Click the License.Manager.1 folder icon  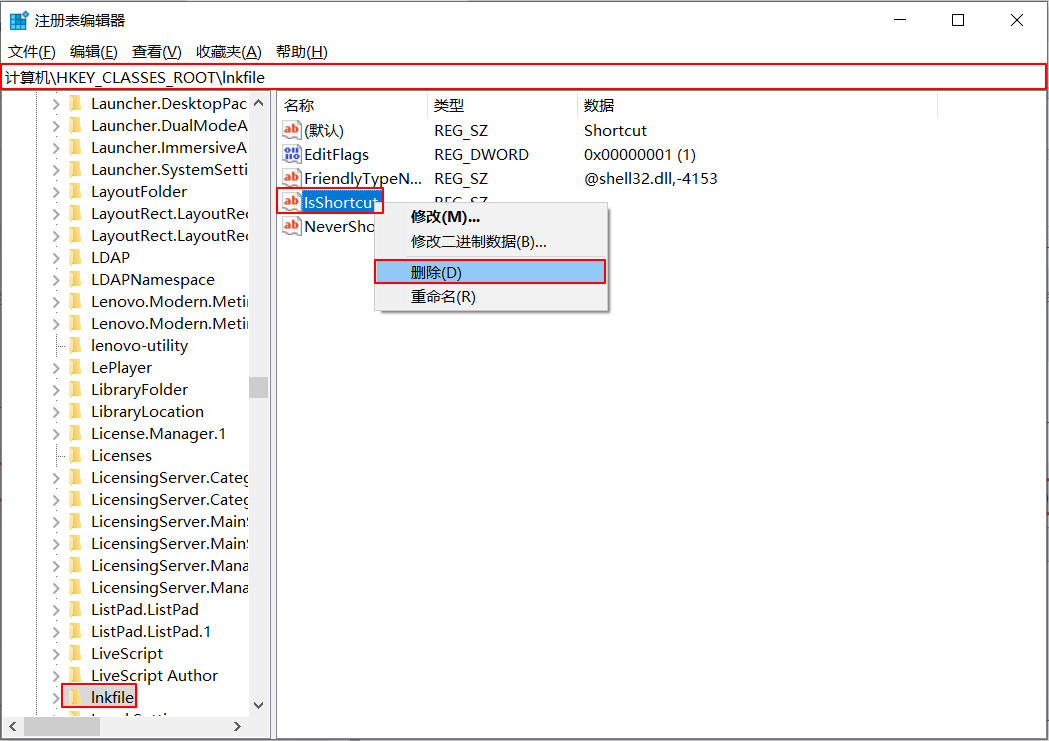76,433
